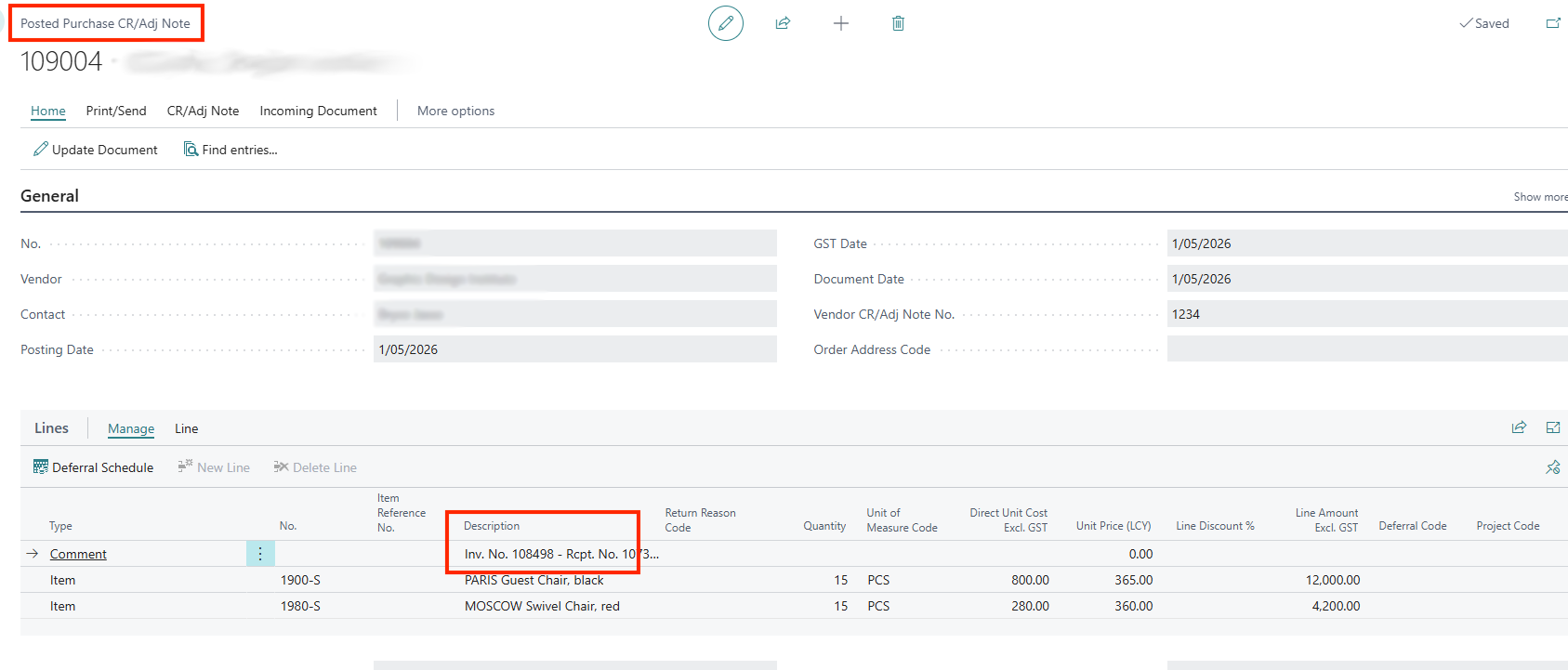
Task: Click the Vendor CR/Adj Note No. field
Action: click(1366, 314)
